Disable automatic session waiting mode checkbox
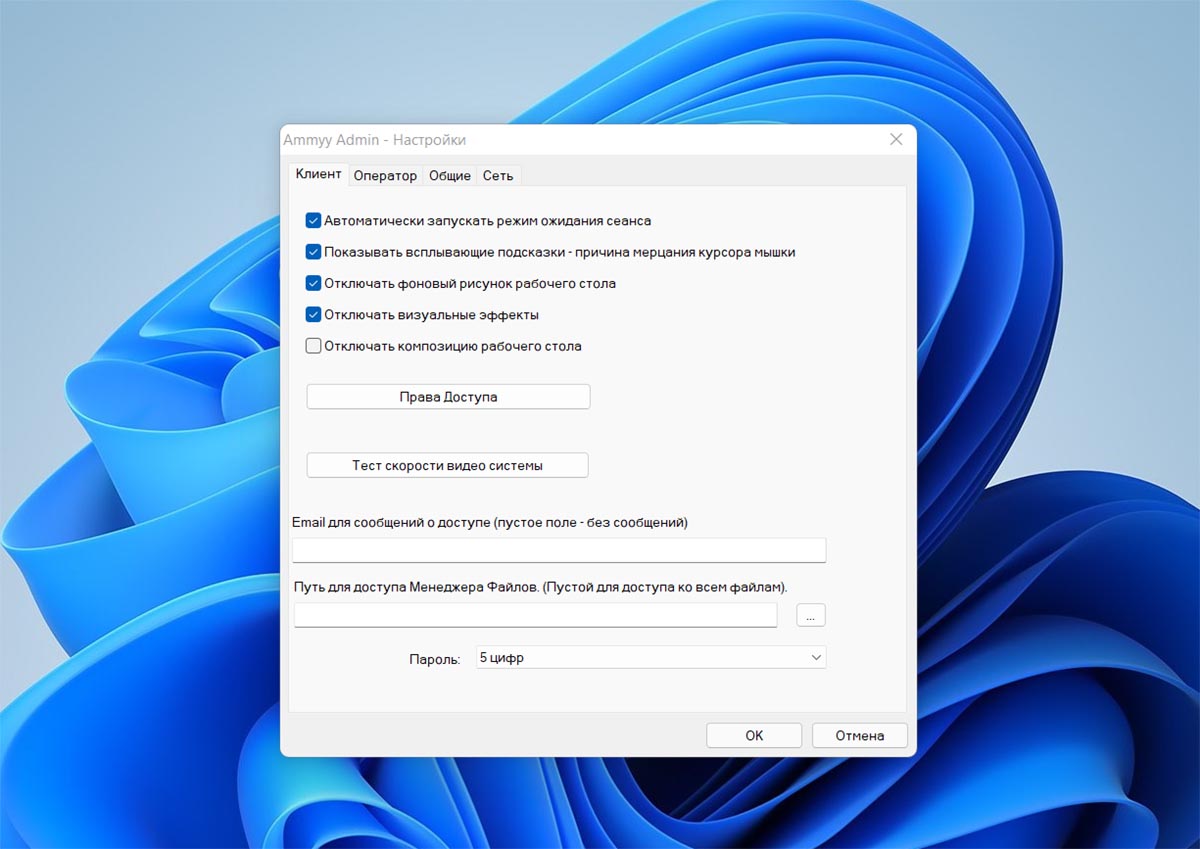Viewport: 1200px width, 849px height. click(x=313, y=221)
